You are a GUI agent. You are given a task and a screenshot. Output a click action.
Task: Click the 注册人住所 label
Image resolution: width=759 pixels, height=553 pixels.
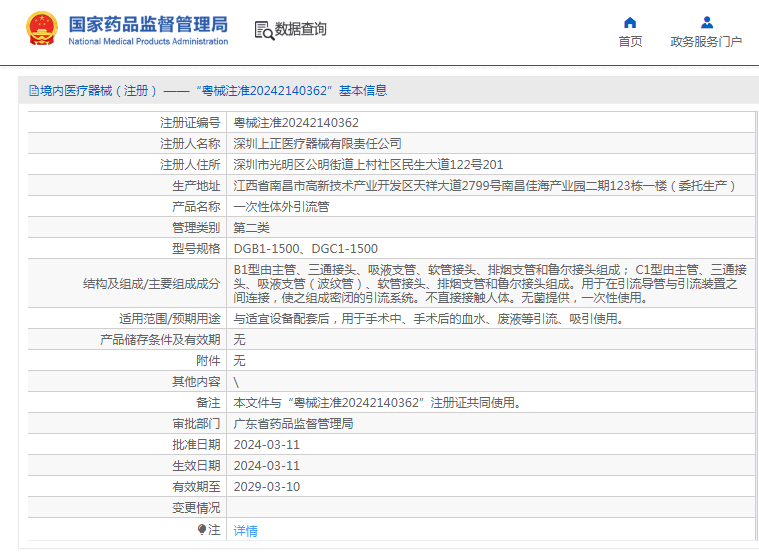[x=190, y=165]
